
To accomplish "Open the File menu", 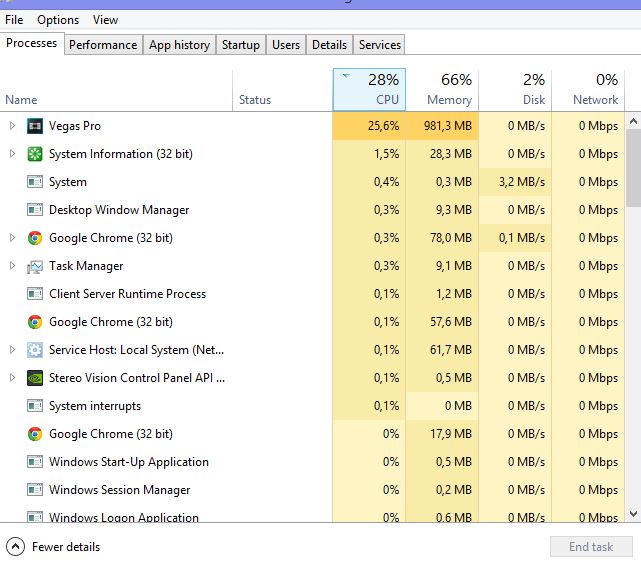I will [x=14, y=20].
